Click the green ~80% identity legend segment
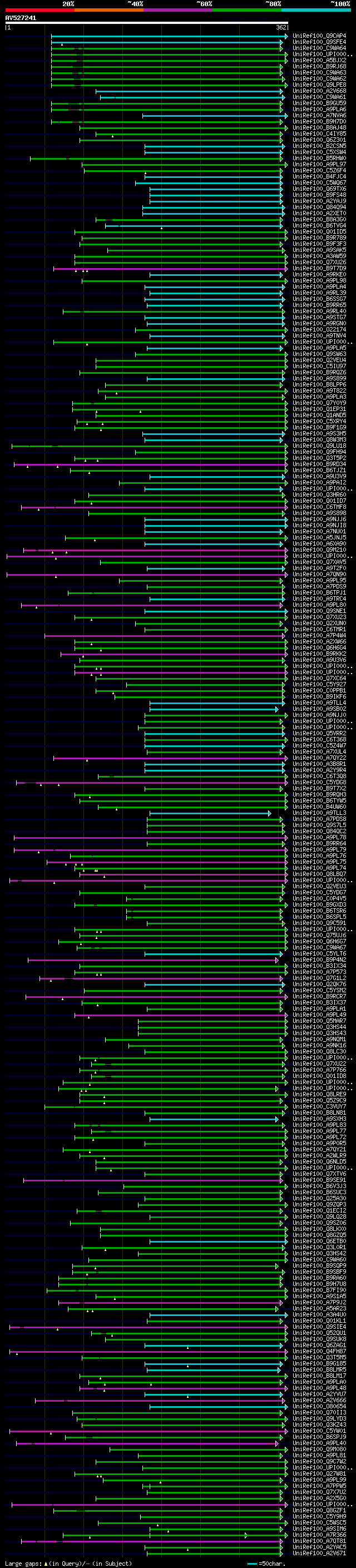Viewport: 356px width, 1568px height. pyautogui.click(x=247, y=10)
